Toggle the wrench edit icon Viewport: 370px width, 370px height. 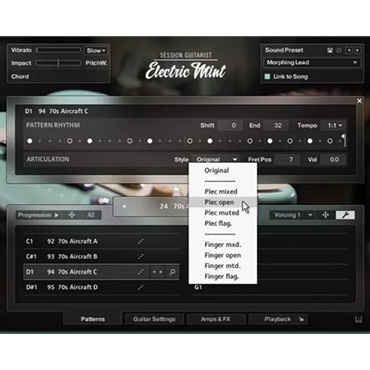point(345,215)
